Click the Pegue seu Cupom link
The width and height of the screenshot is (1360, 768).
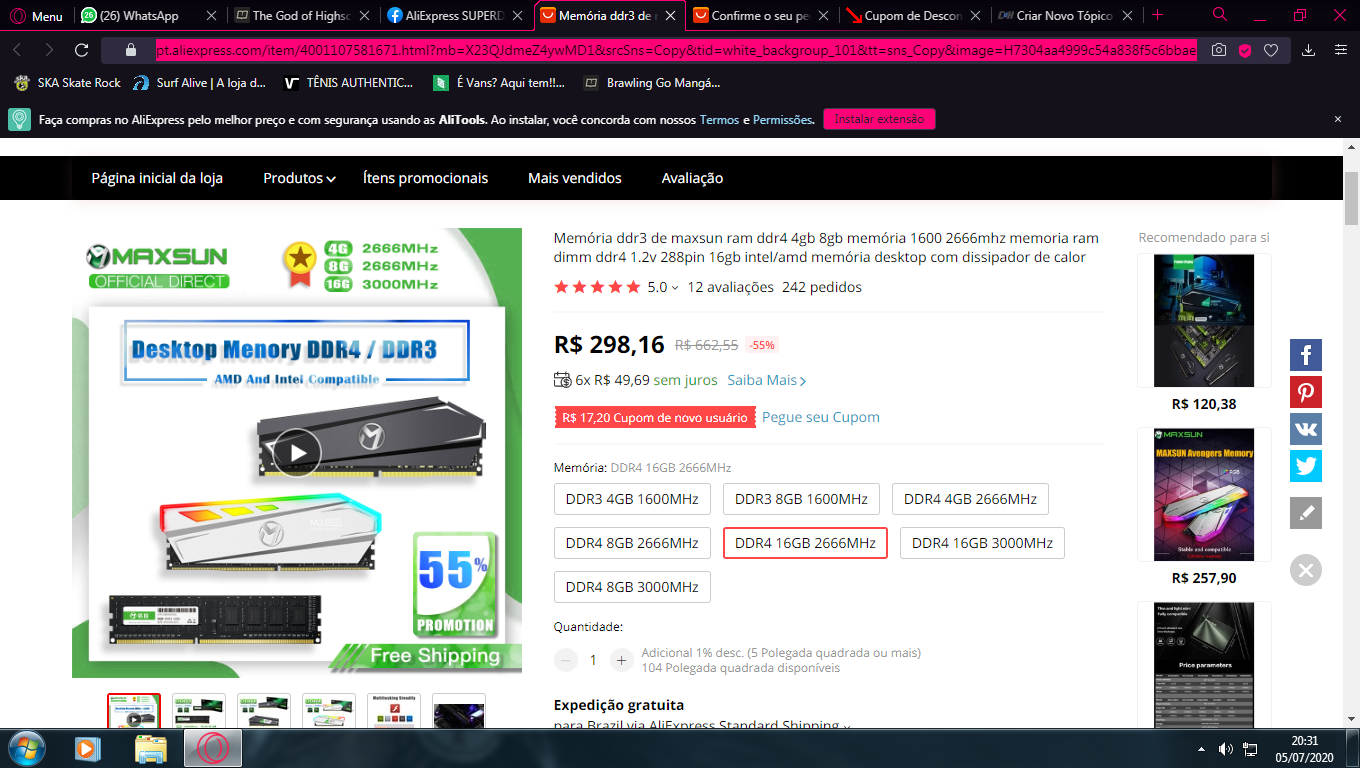821,417
